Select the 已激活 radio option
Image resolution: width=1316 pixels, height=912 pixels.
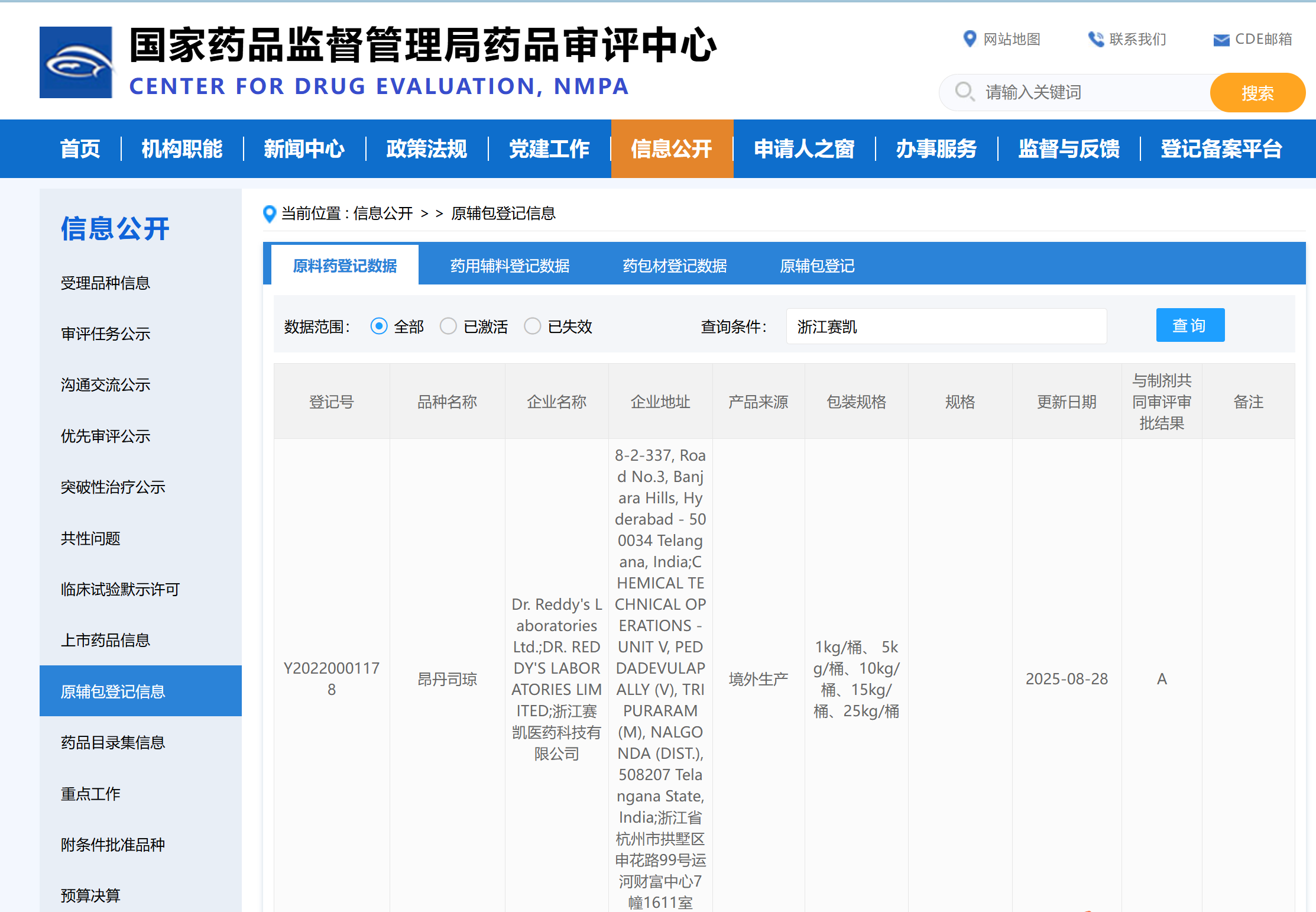coord(448,326)
